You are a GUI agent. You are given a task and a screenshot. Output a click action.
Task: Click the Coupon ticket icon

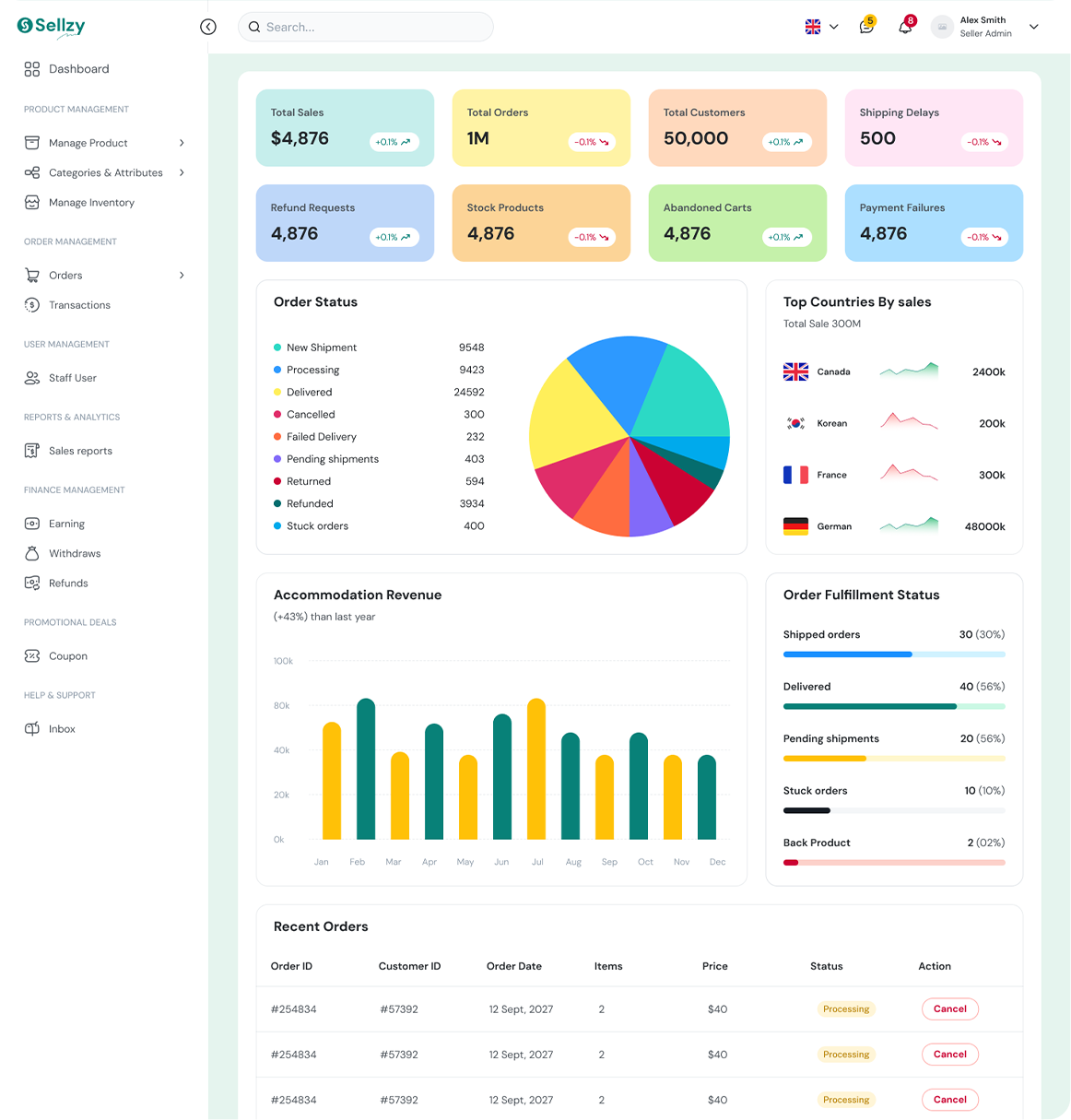tap(32, 656)
